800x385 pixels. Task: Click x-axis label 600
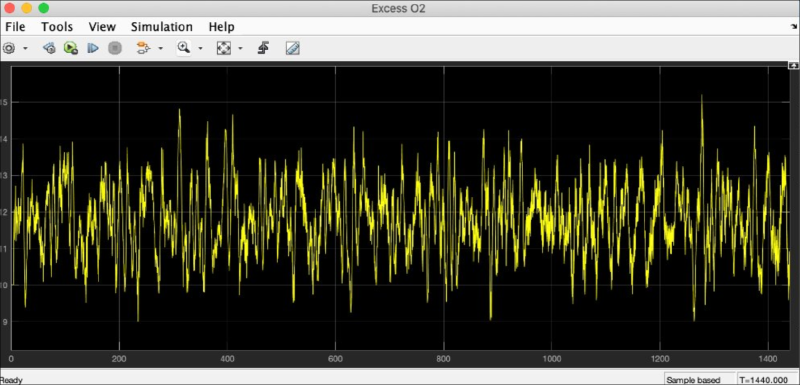[x=335, y=358]
